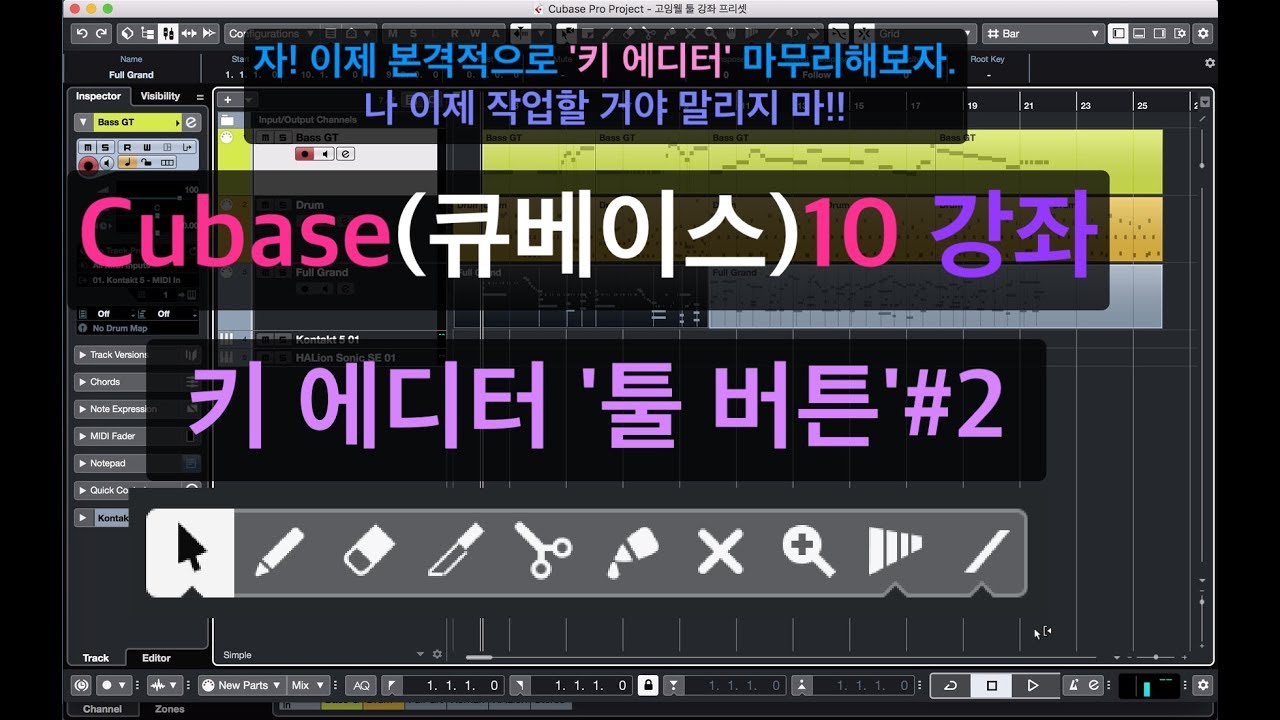
Task: Click the punch-out right locator icon
Action: (x=519, y=685)
